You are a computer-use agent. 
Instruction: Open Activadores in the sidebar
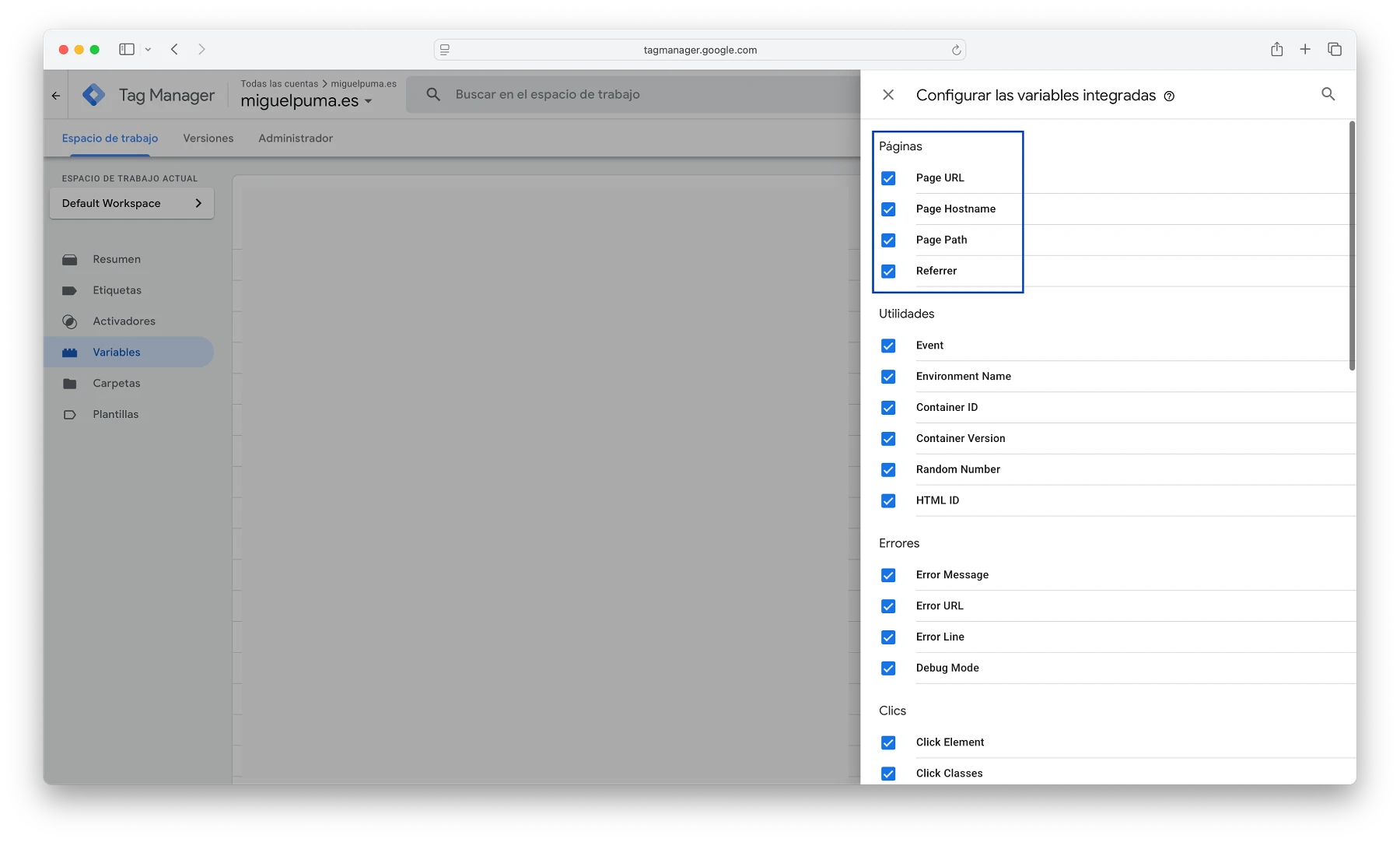pos(124,321)
